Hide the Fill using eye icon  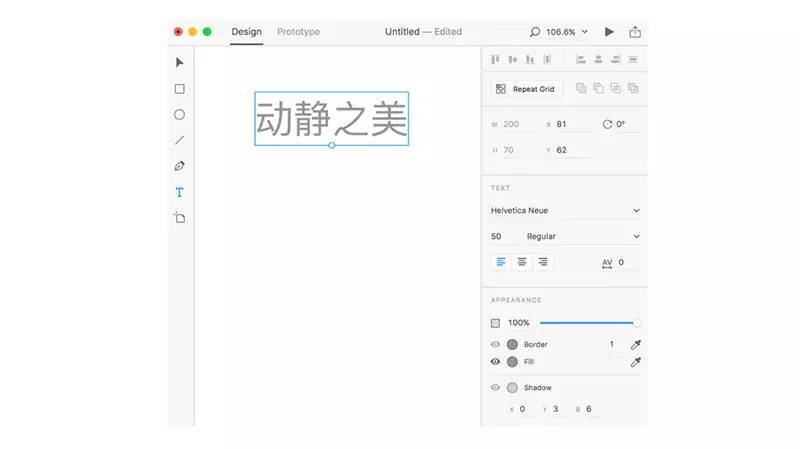[495, 362]
